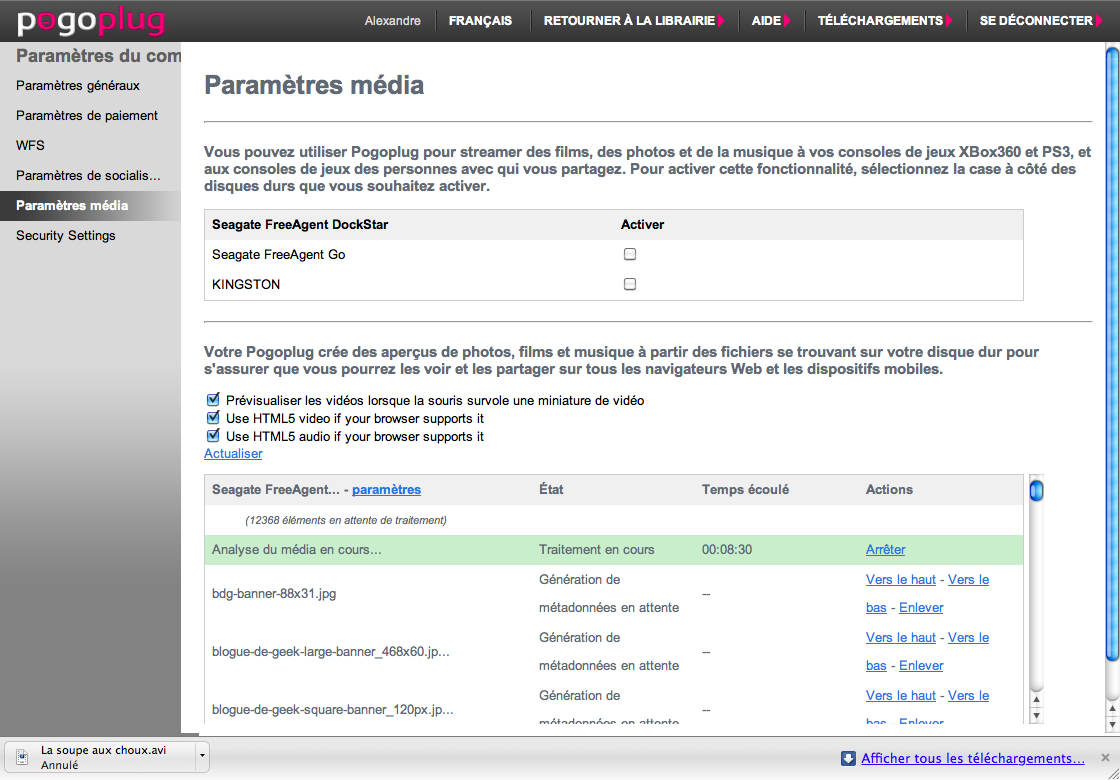Click Vers le haut for blogue-de-geek-square-banner
The width and height of the screenshot is (1120, 780).
tap(901, 695)
